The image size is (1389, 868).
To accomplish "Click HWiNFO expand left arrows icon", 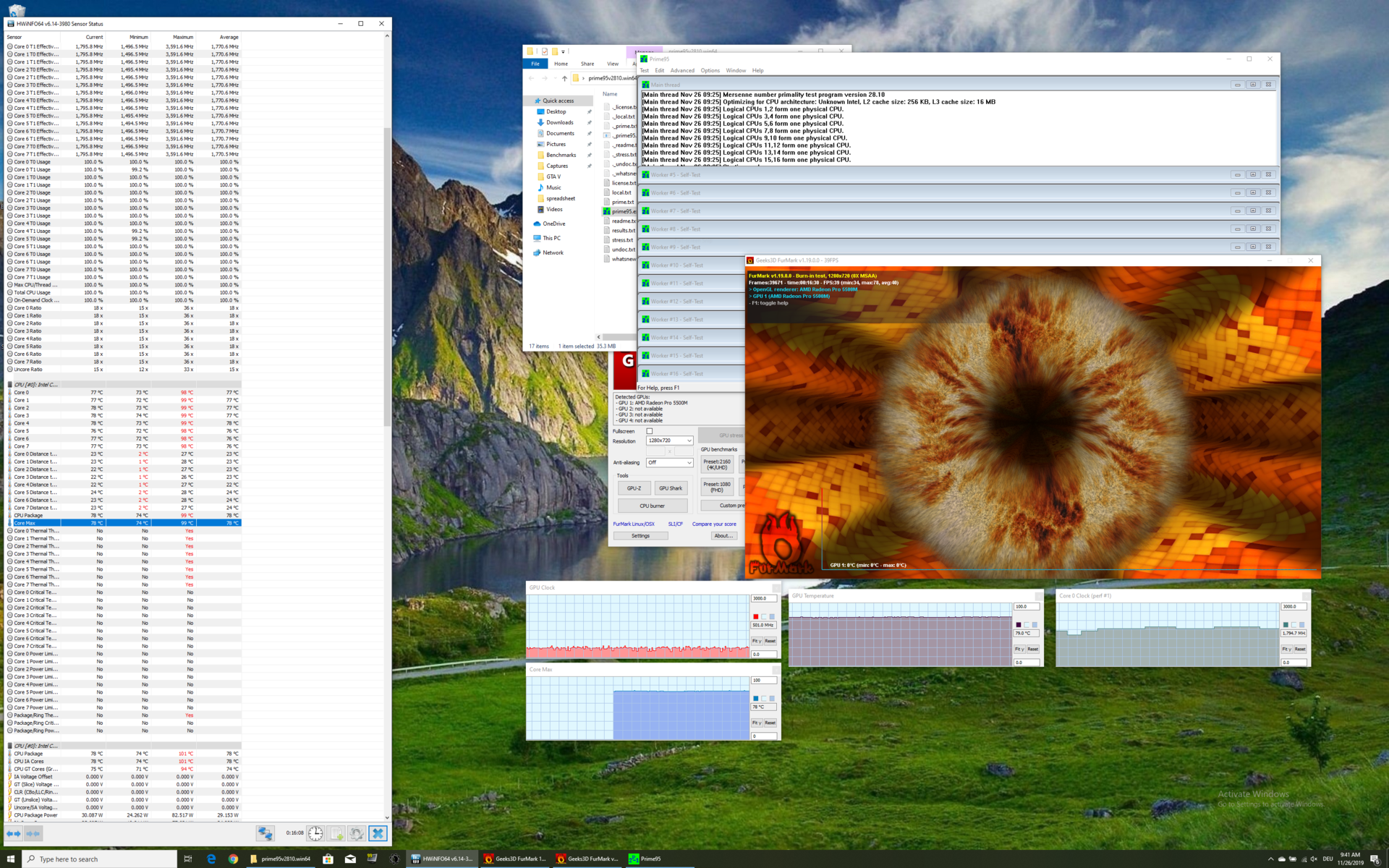I will coord(14,833).
